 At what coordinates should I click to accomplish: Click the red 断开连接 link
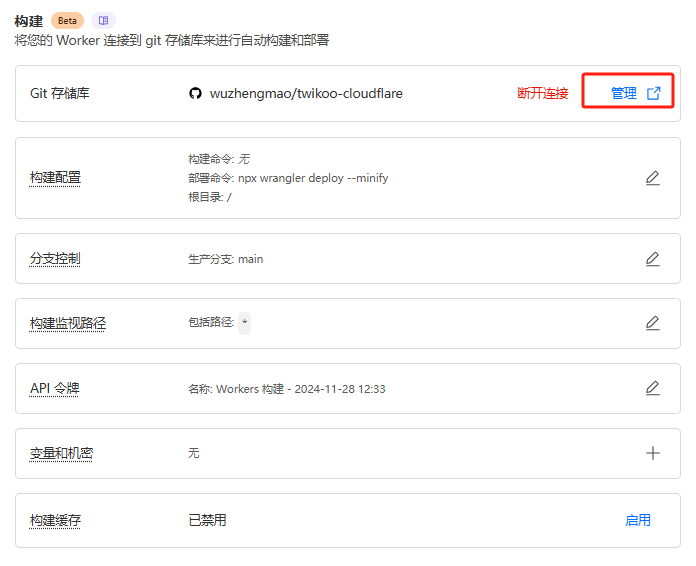coord(542,93)
